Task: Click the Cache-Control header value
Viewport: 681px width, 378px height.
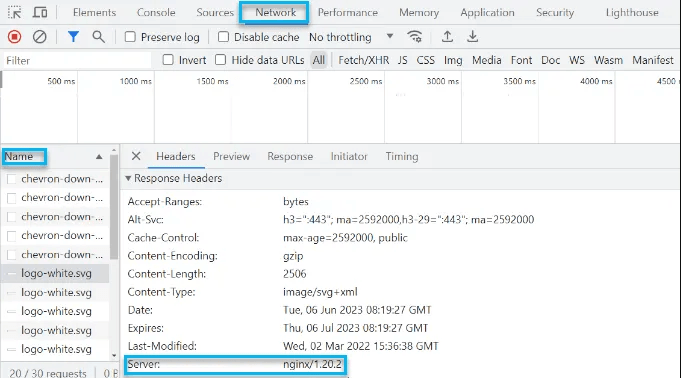Action: coord(345,238)
